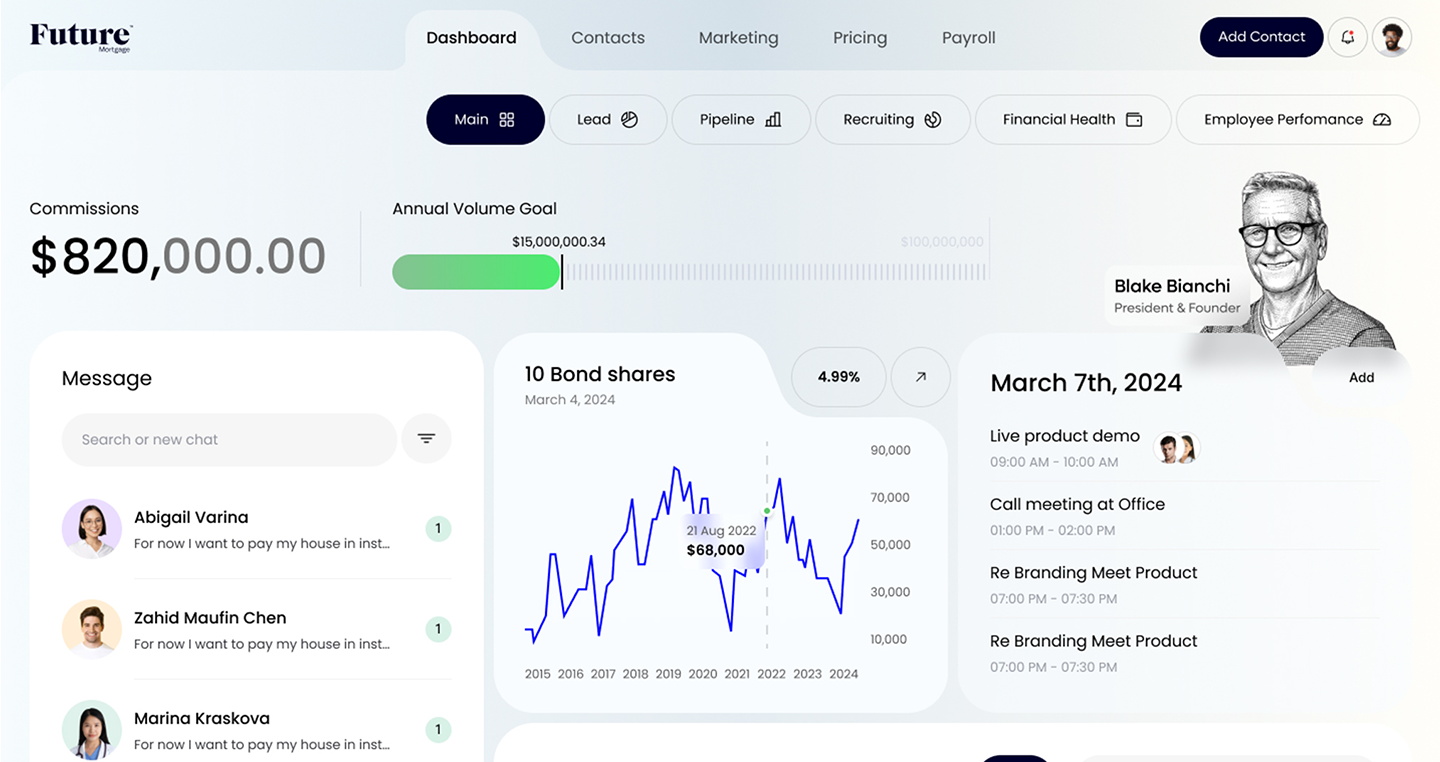This screenshot has height=762, width=1440.
Task: Click the message filter icon
Action: [426, 439]
